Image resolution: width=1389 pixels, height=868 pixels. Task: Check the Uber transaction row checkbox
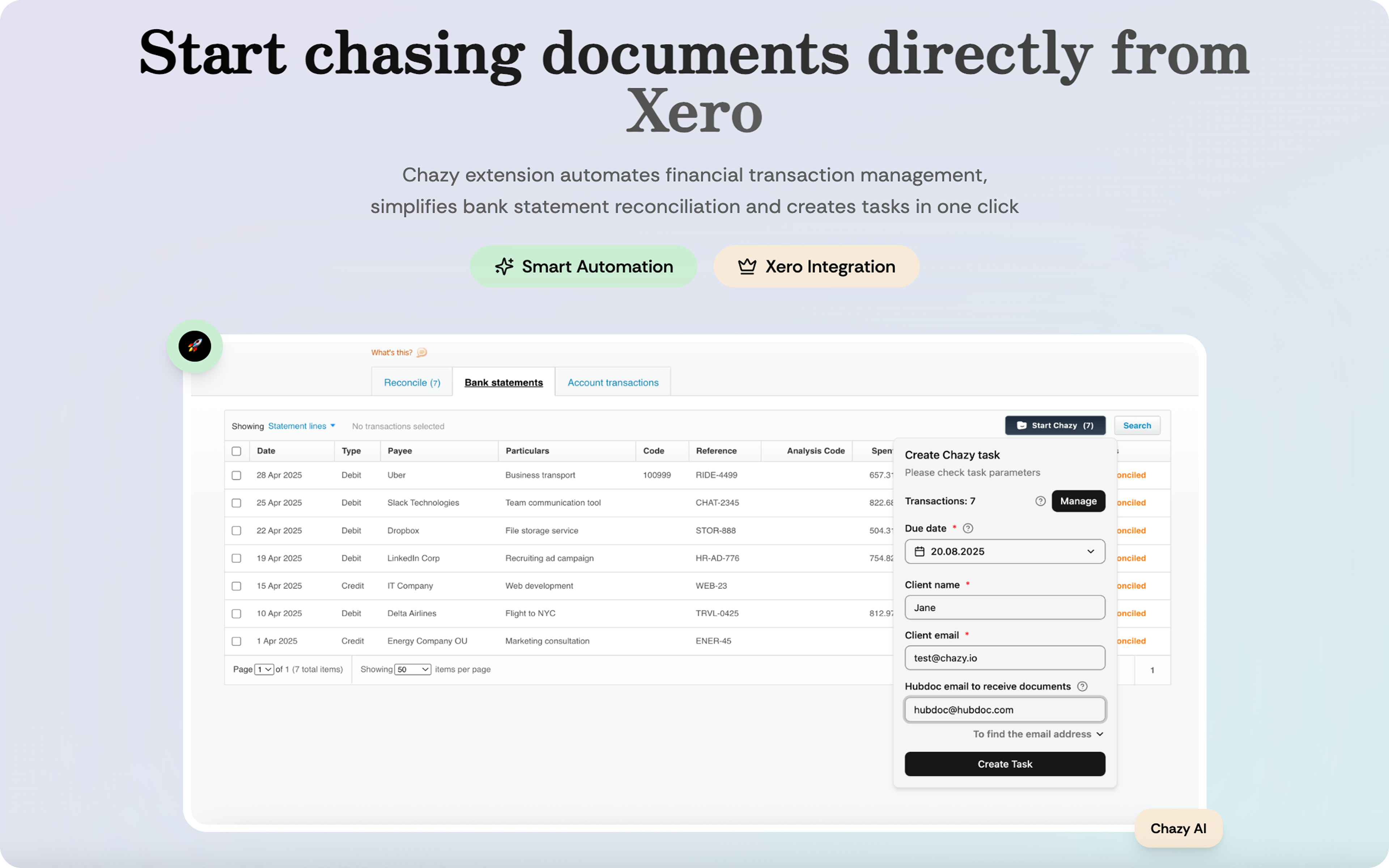(x=237, y=475)
